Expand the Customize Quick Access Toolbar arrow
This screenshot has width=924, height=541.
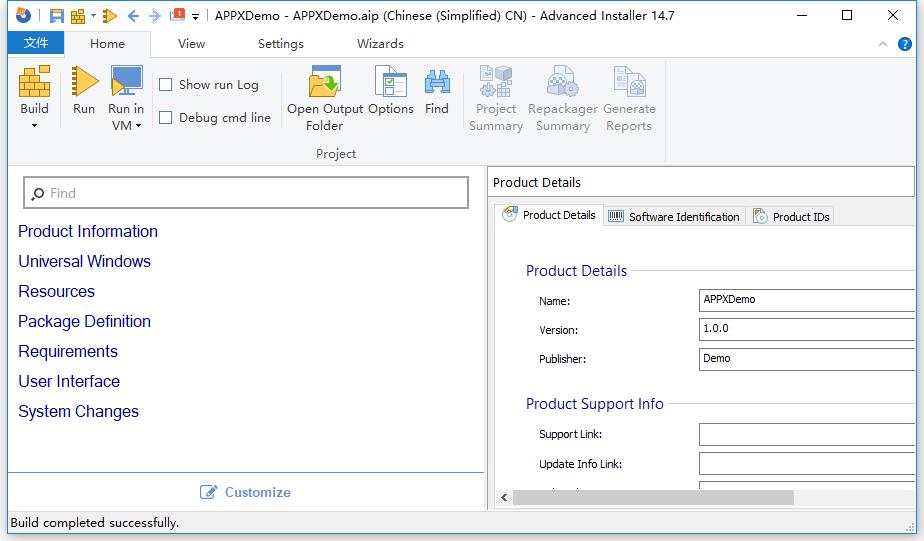[195, 17]
